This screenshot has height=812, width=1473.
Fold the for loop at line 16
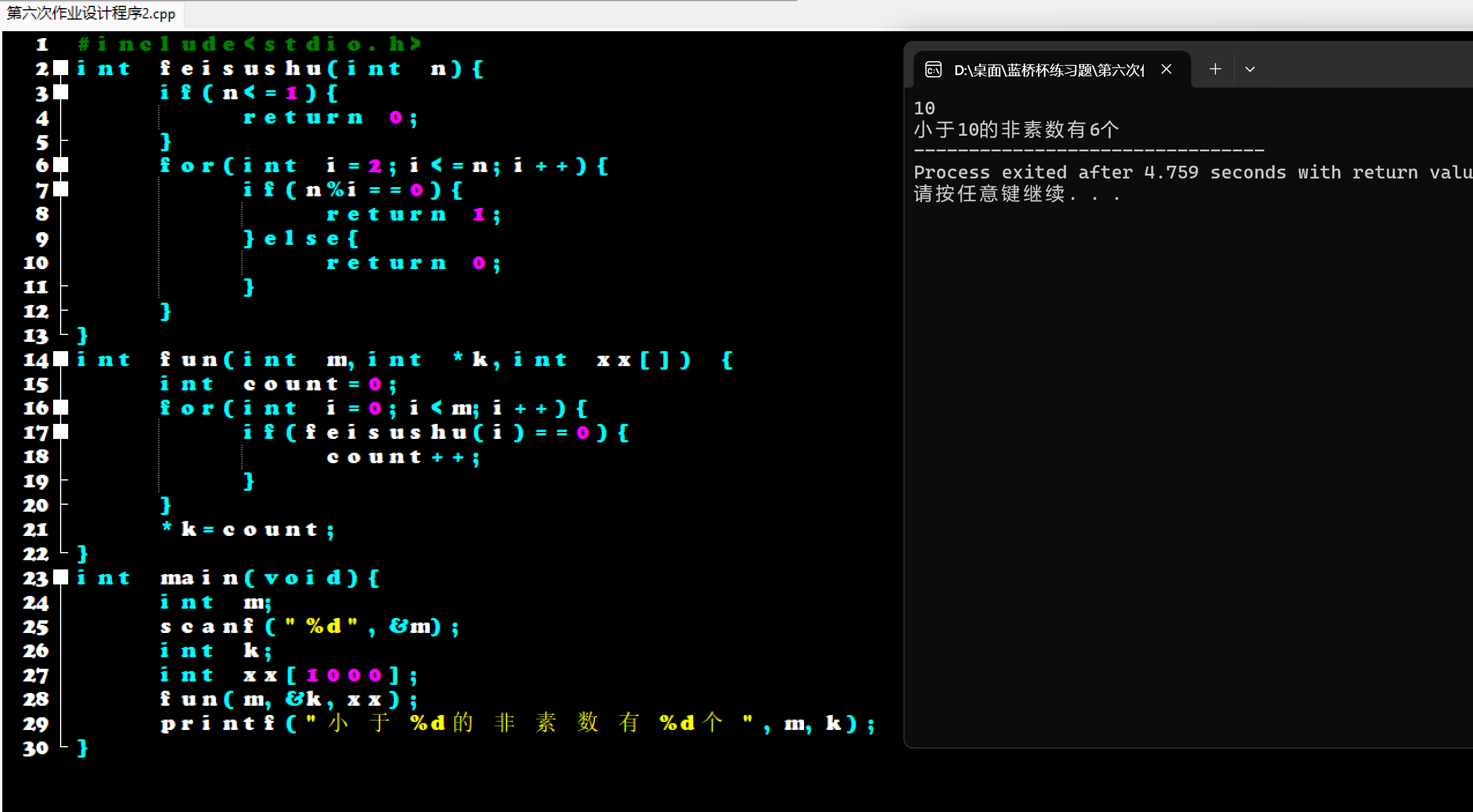61,408
